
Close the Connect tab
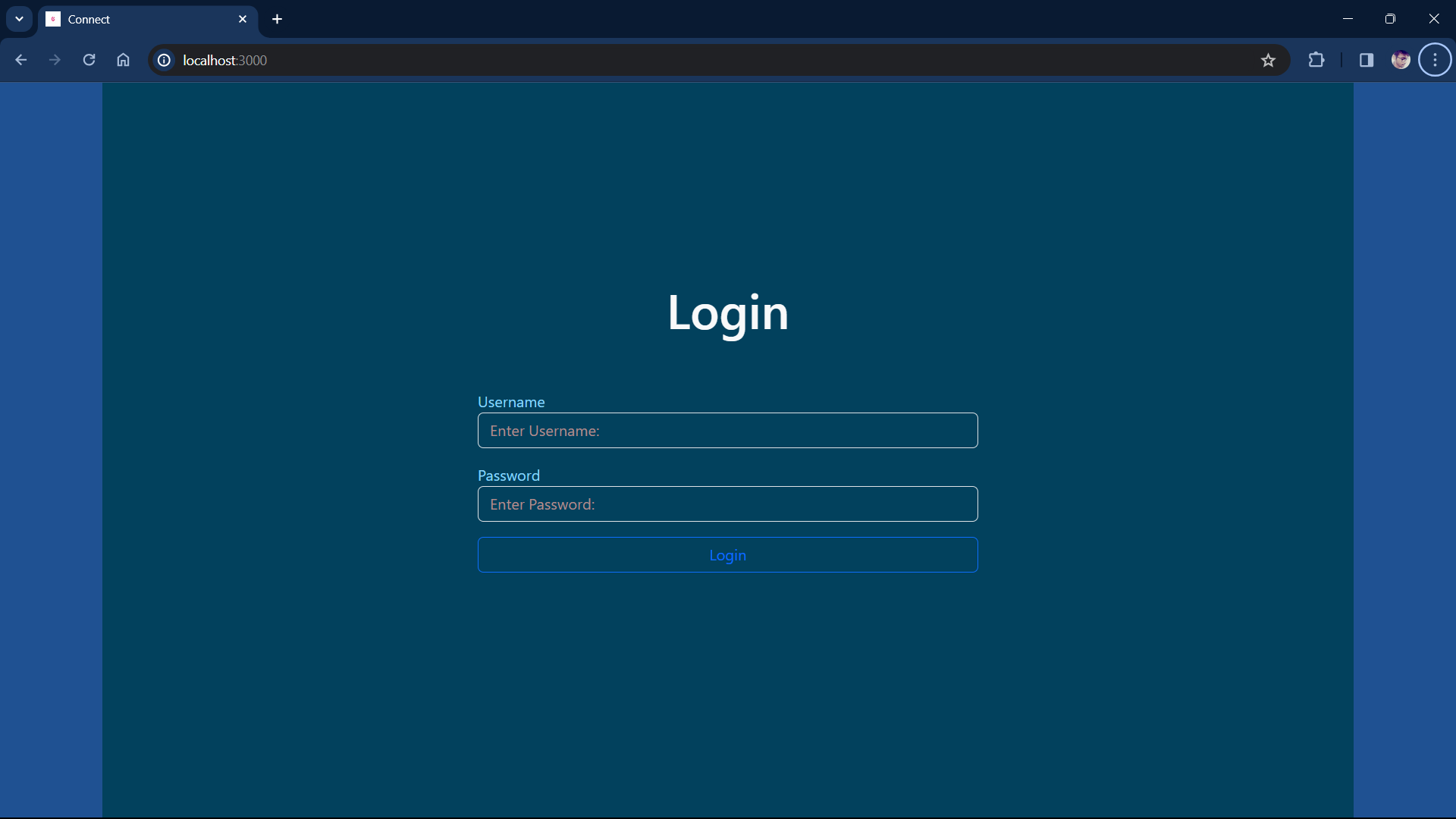(x=243, y=19)
